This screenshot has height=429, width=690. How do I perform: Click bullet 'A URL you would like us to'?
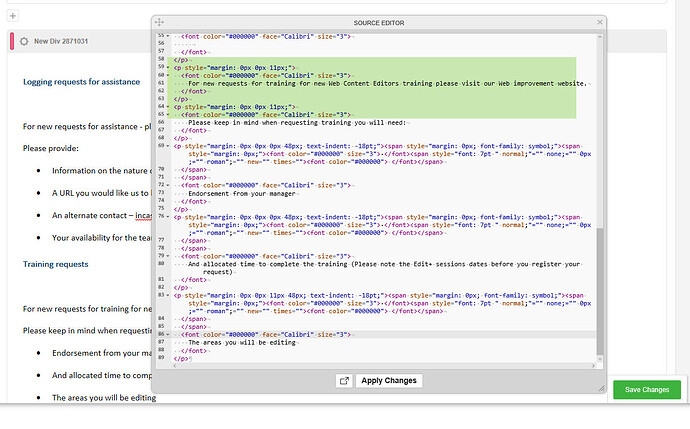point(101,193)
